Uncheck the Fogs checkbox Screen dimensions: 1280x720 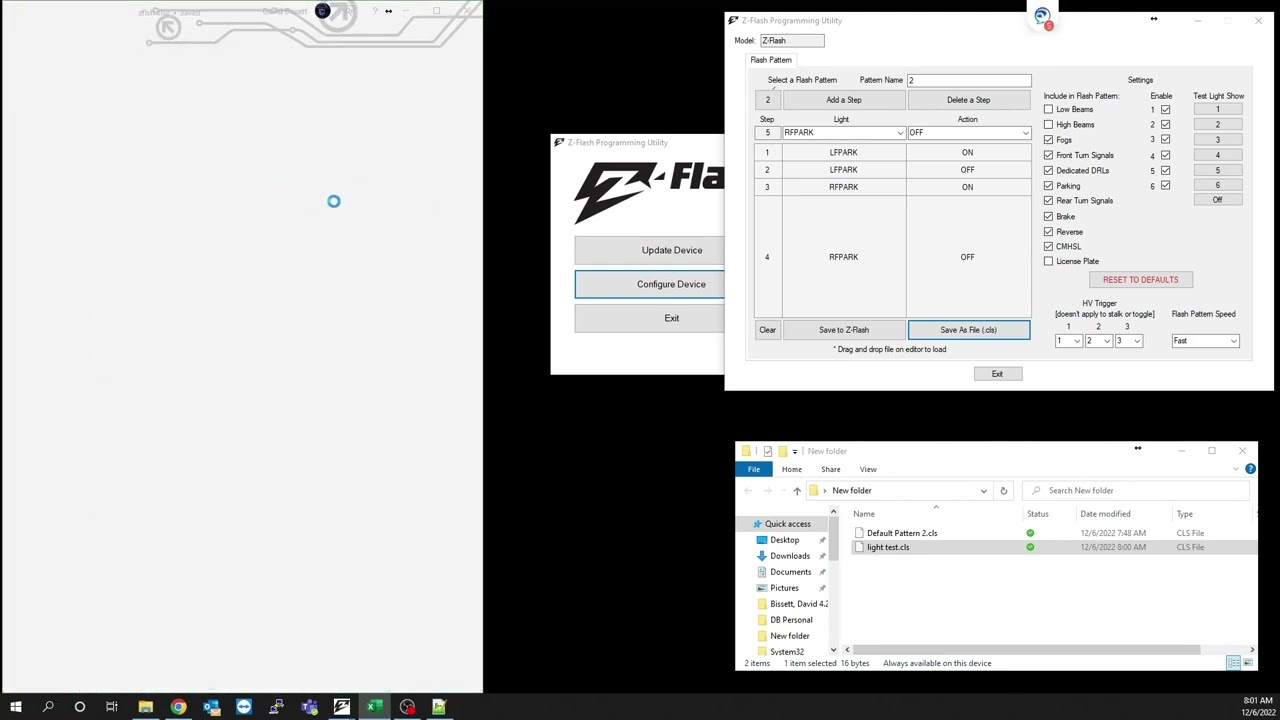(1048, 140)
